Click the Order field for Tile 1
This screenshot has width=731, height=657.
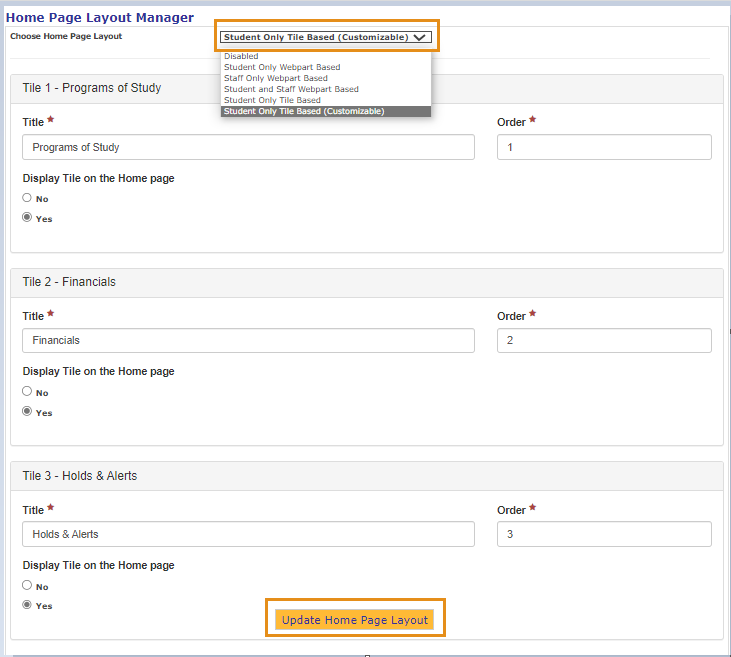[604, 147]
